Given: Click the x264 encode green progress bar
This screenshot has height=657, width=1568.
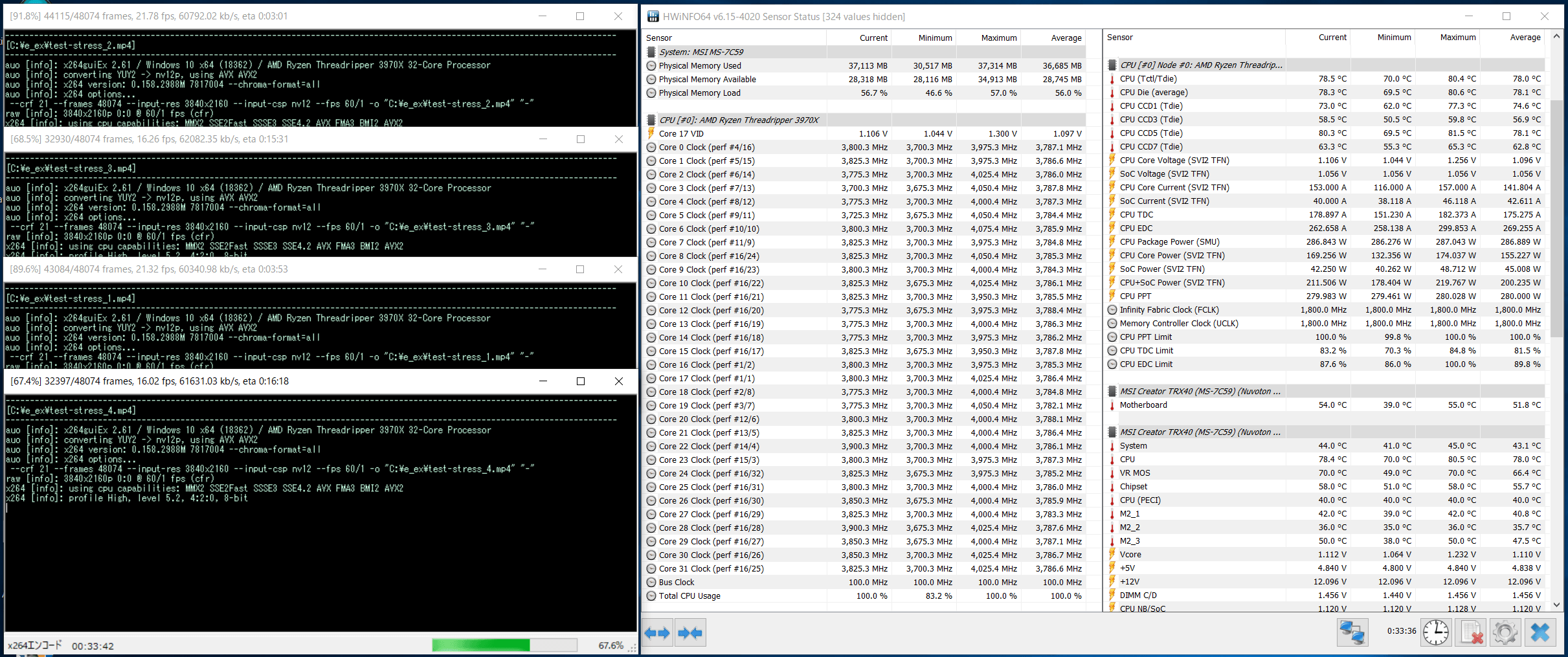Looking at the screenshot, I should (x=504, y=645).
